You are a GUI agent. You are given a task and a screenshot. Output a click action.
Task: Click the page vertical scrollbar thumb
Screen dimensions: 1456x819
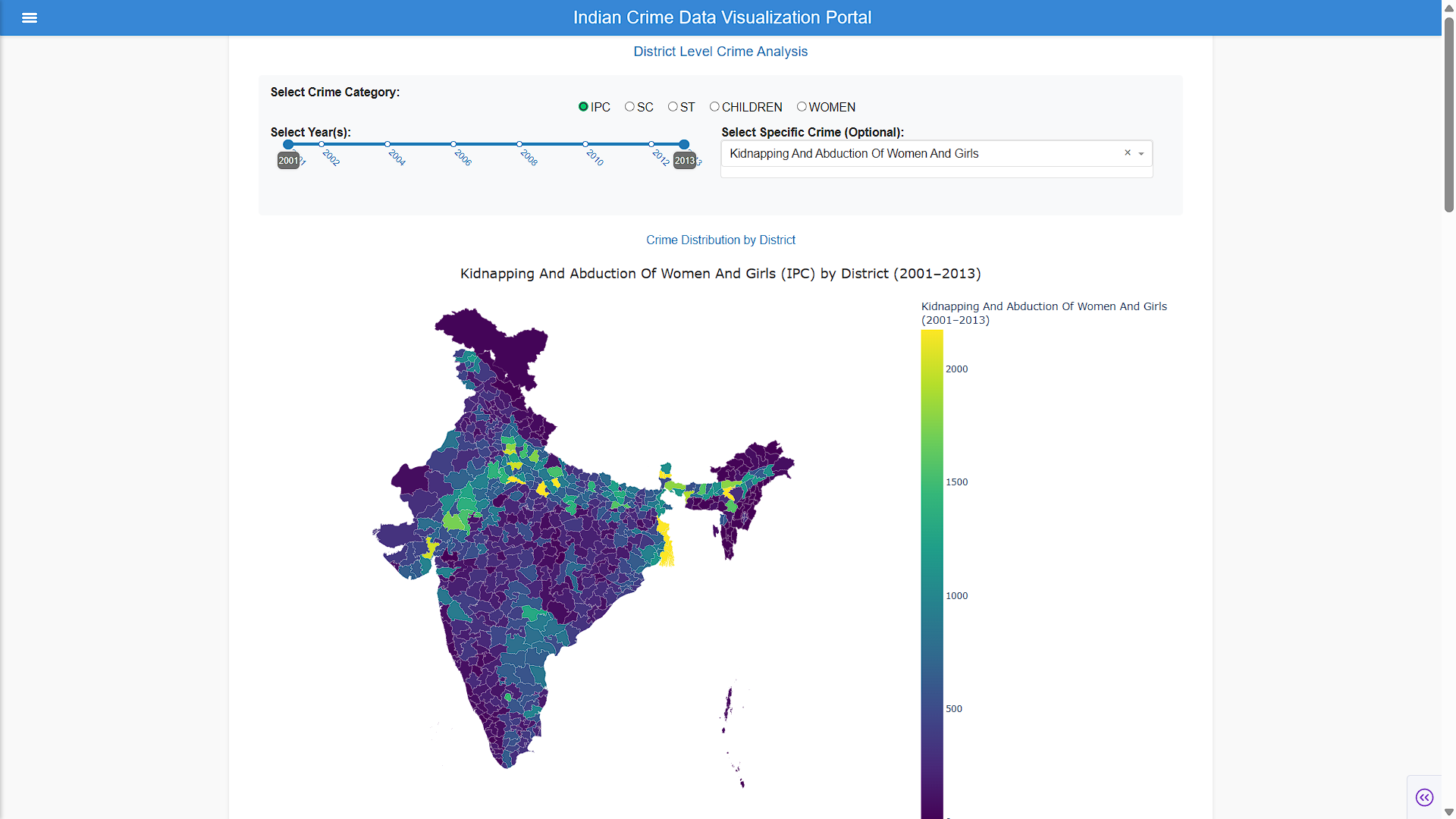[x=1448, y=114]
